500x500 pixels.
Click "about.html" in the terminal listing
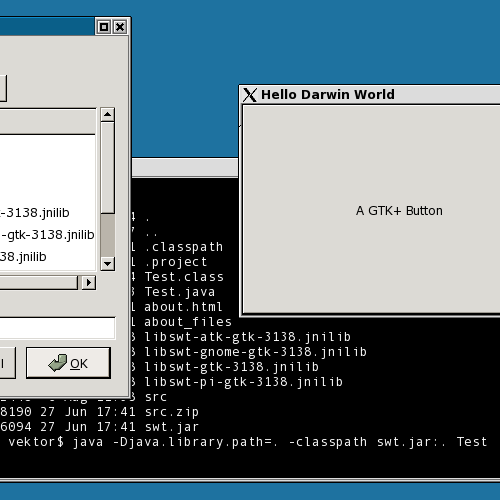pyautogui.click(x=183, y=307)
